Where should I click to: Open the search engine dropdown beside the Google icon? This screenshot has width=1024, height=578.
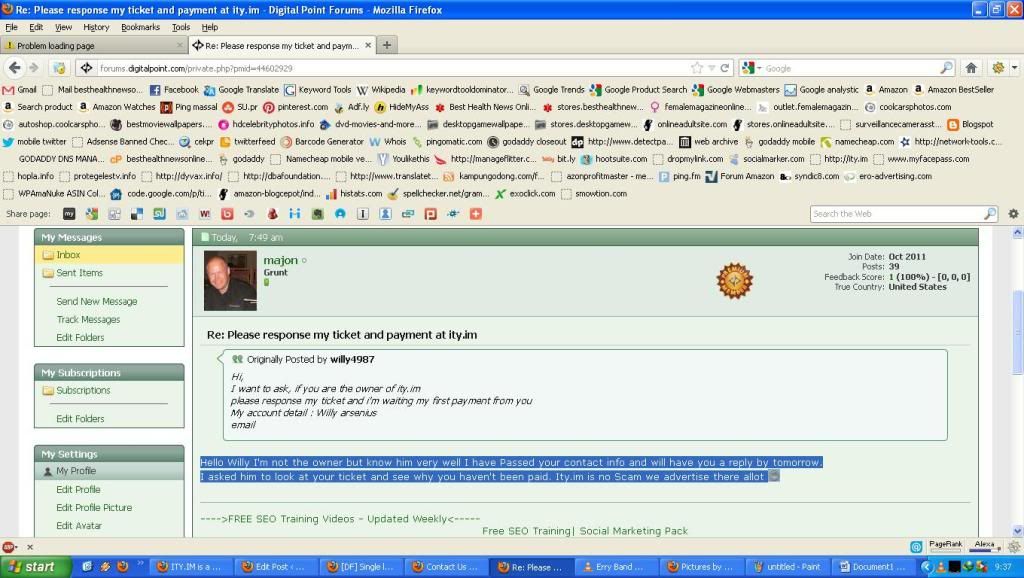tap(759, 68)
